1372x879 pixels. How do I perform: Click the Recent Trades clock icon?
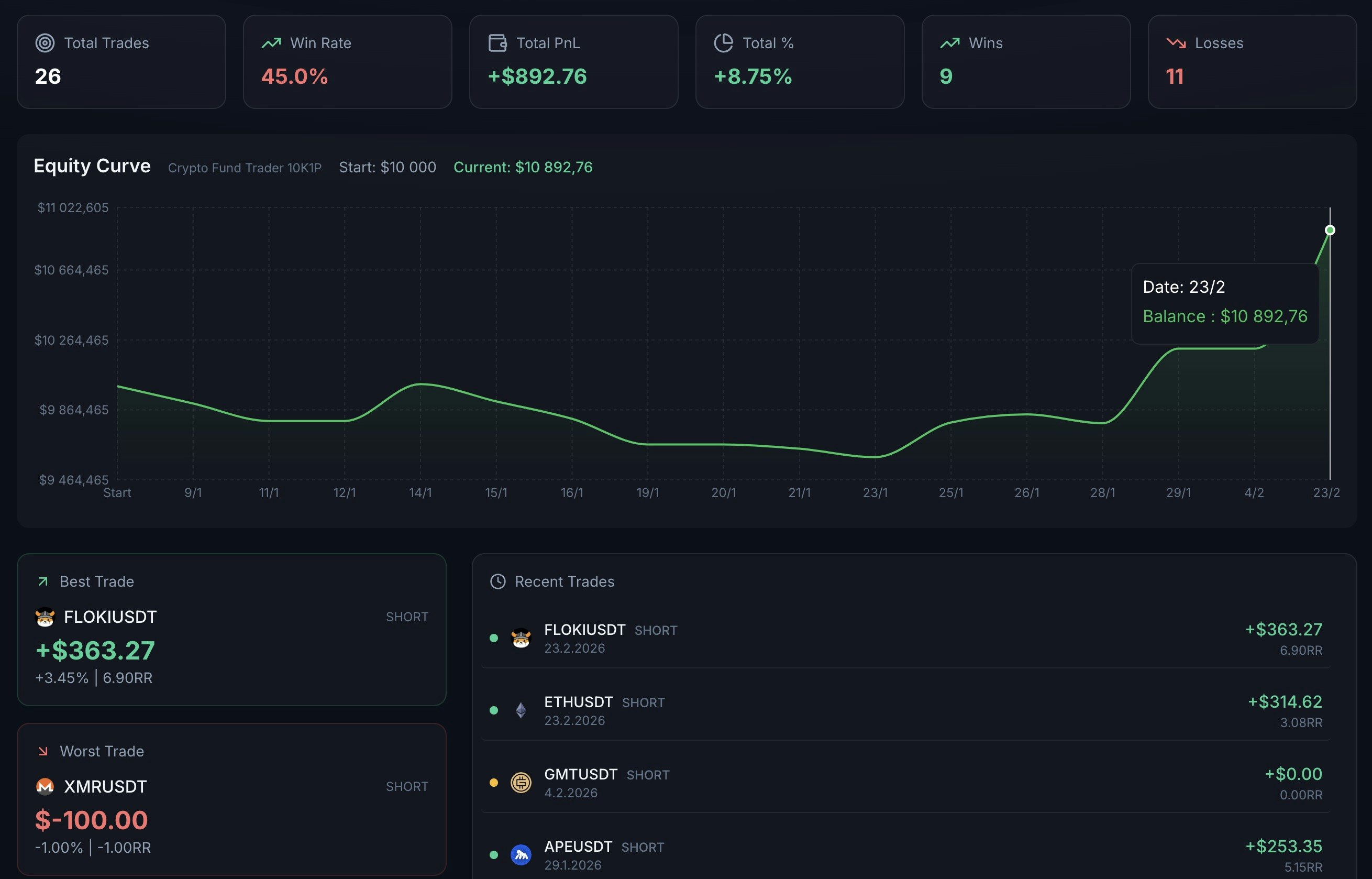[498, 581]
